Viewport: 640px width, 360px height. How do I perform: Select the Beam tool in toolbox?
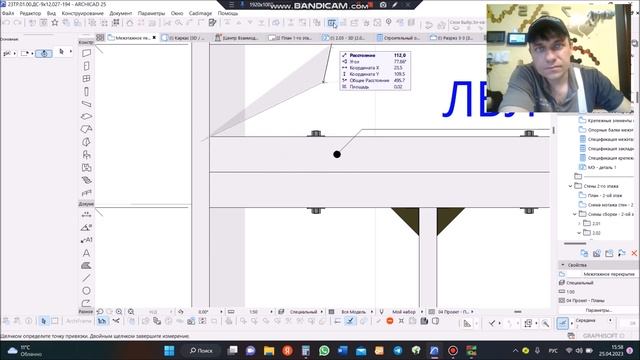pyautogui.click(x=86, y=104)
